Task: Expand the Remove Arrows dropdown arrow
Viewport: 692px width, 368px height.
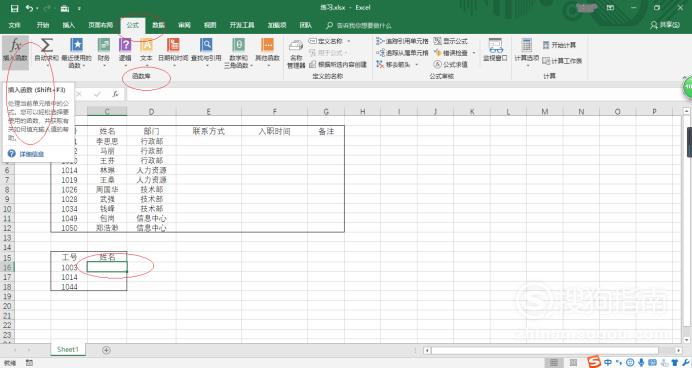Action: [417, 64]
